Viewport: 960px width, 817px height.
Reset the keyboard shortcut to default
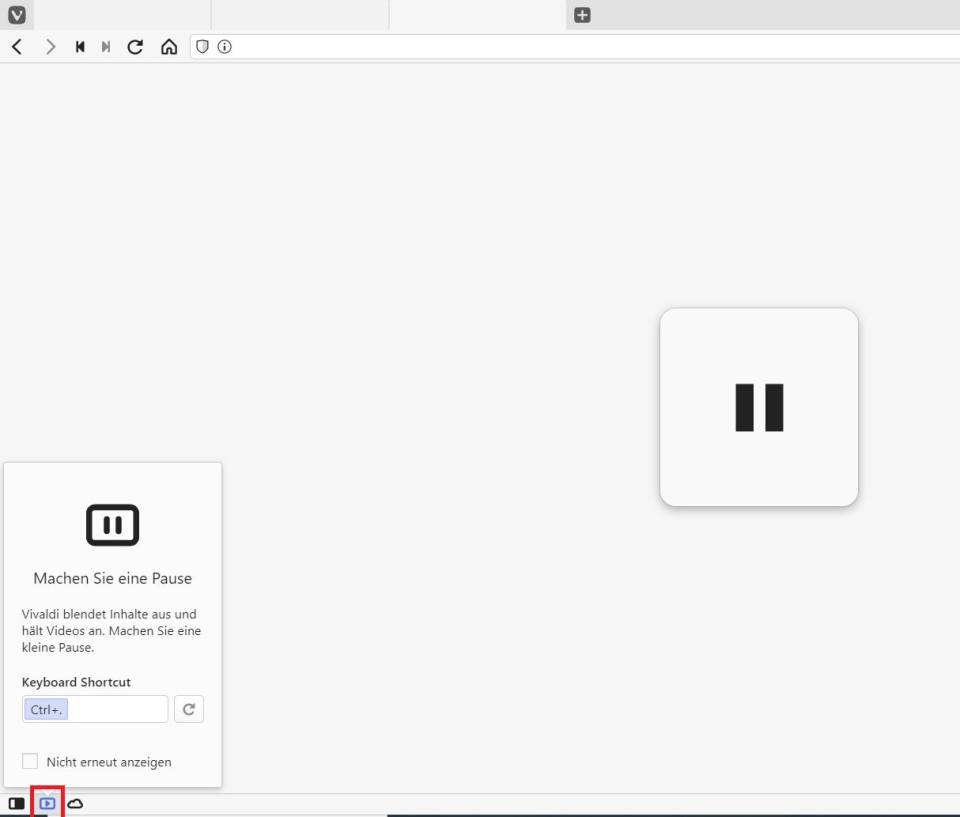click(189, 709)
